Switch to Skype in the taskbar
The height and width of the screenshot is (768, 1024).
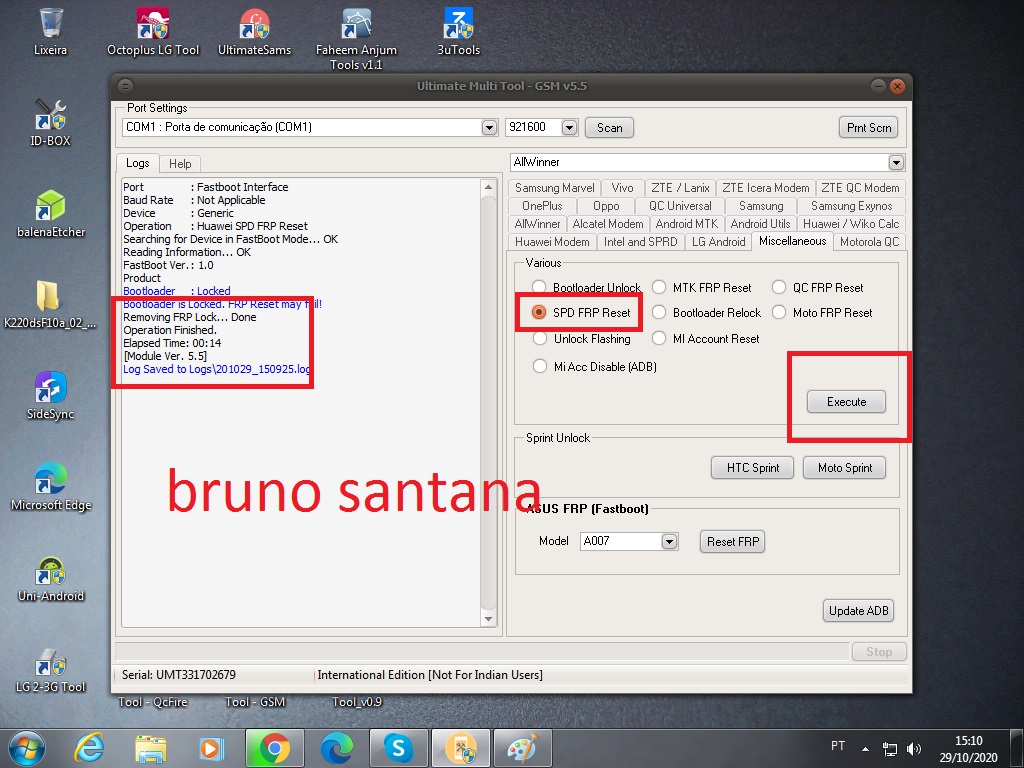[398, 748]
